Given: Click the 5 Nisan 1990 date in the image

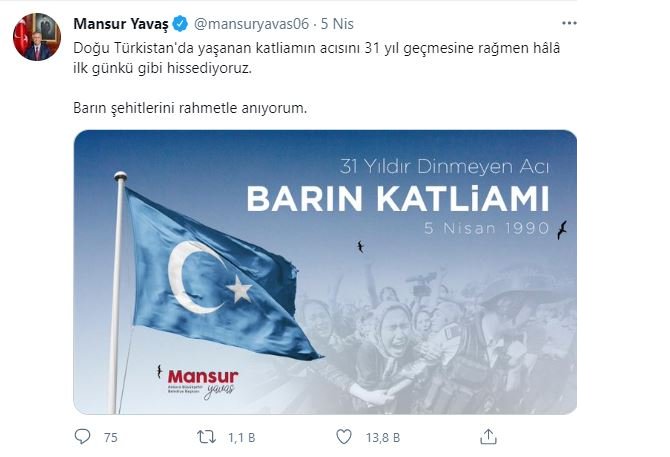Looking at the screenshot, I should click(487, 228).
